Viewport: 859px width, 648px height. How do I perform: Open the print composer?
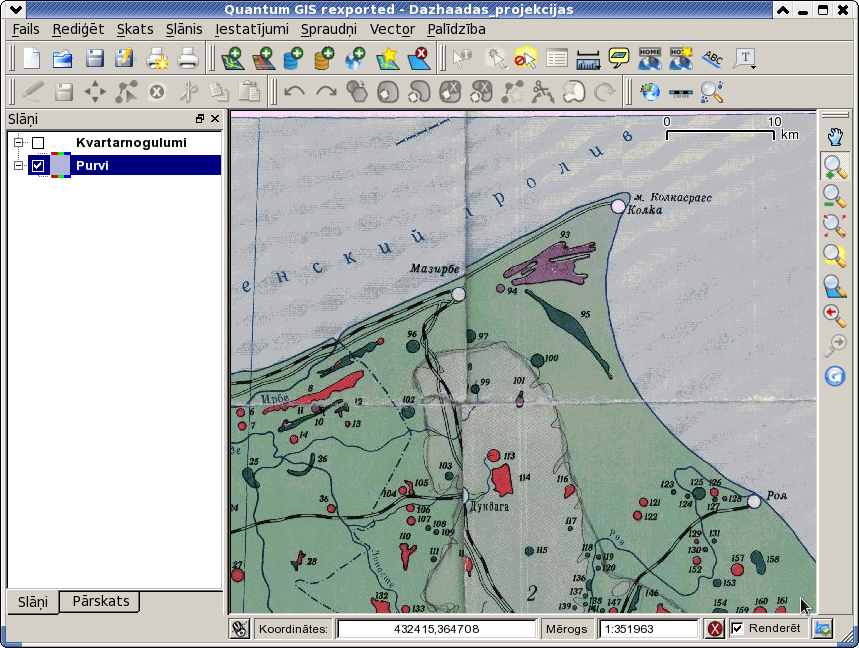157,58
